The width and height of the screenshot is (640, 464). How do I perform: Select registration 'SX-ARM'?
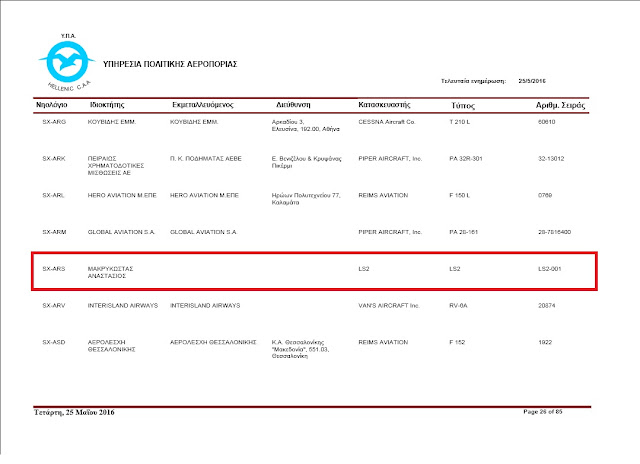point(54,232)
